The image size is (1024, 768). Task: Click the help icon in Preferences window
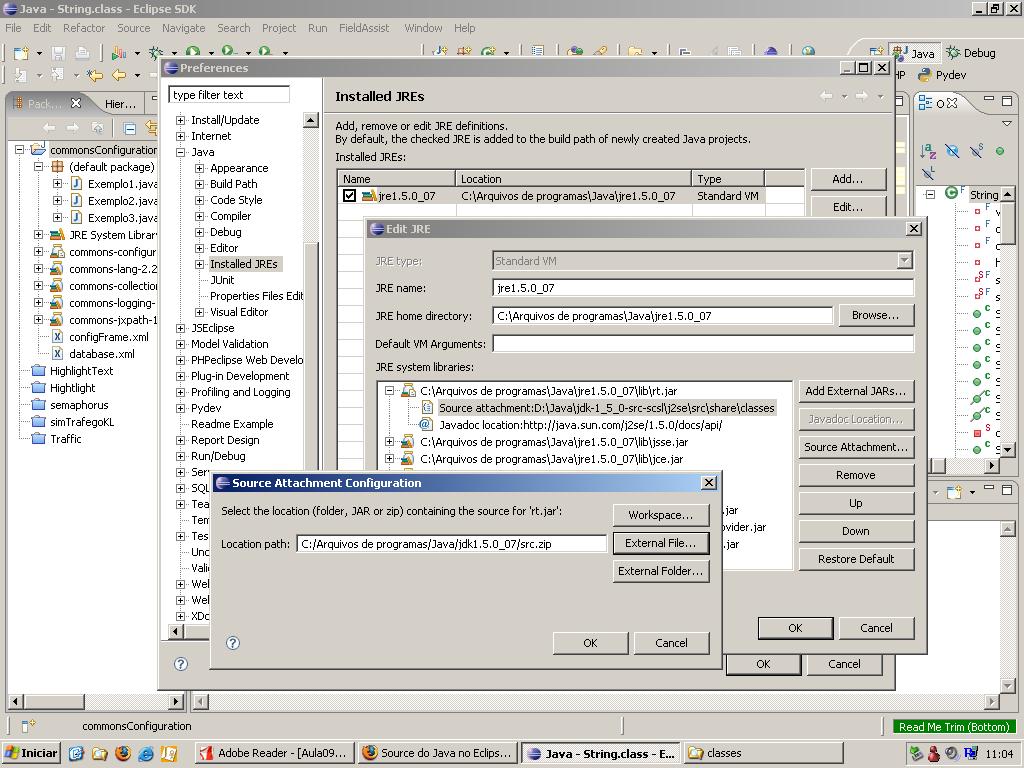click(x=181, y=664)
